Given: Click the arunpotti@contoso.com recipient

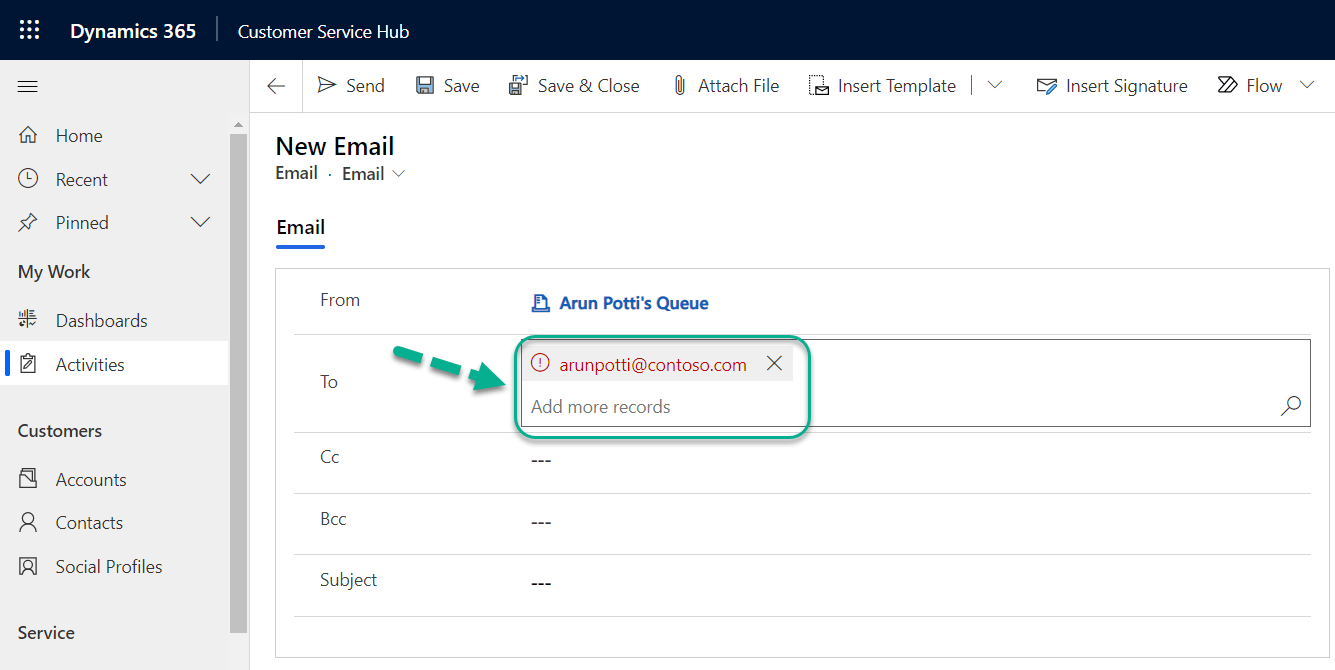Looking at the screenshot, I should [x=653, y=365].
